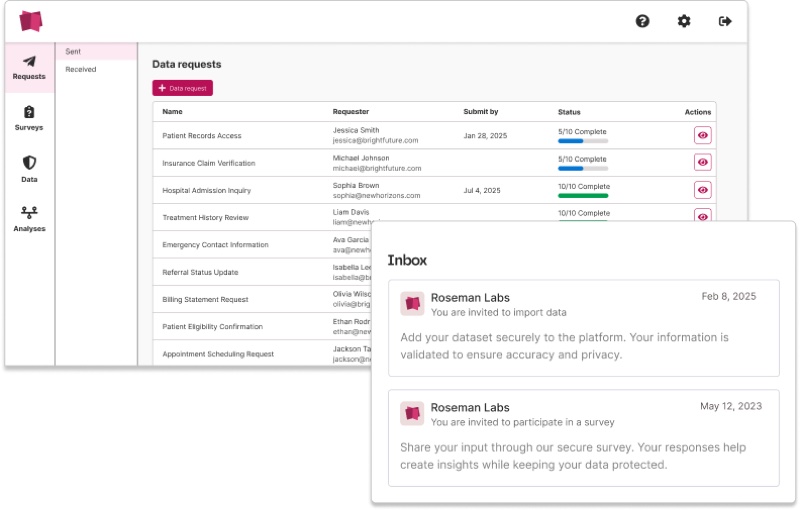Click requester name Sophia Brown
Viewport: 800px width, 510px height.
pyautogui.click(x=356, y=186)
